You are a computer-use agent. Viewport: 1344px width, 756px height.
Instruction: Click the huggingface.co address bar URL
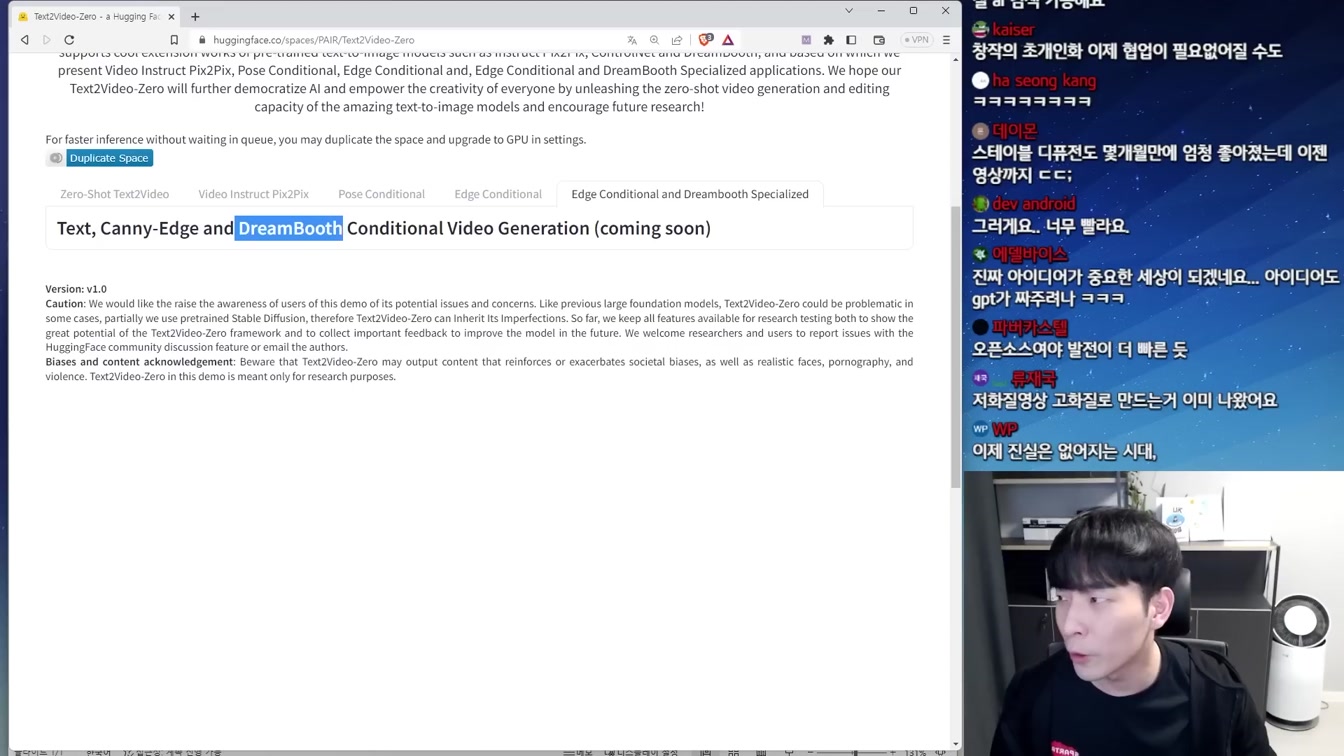point(313,40)
